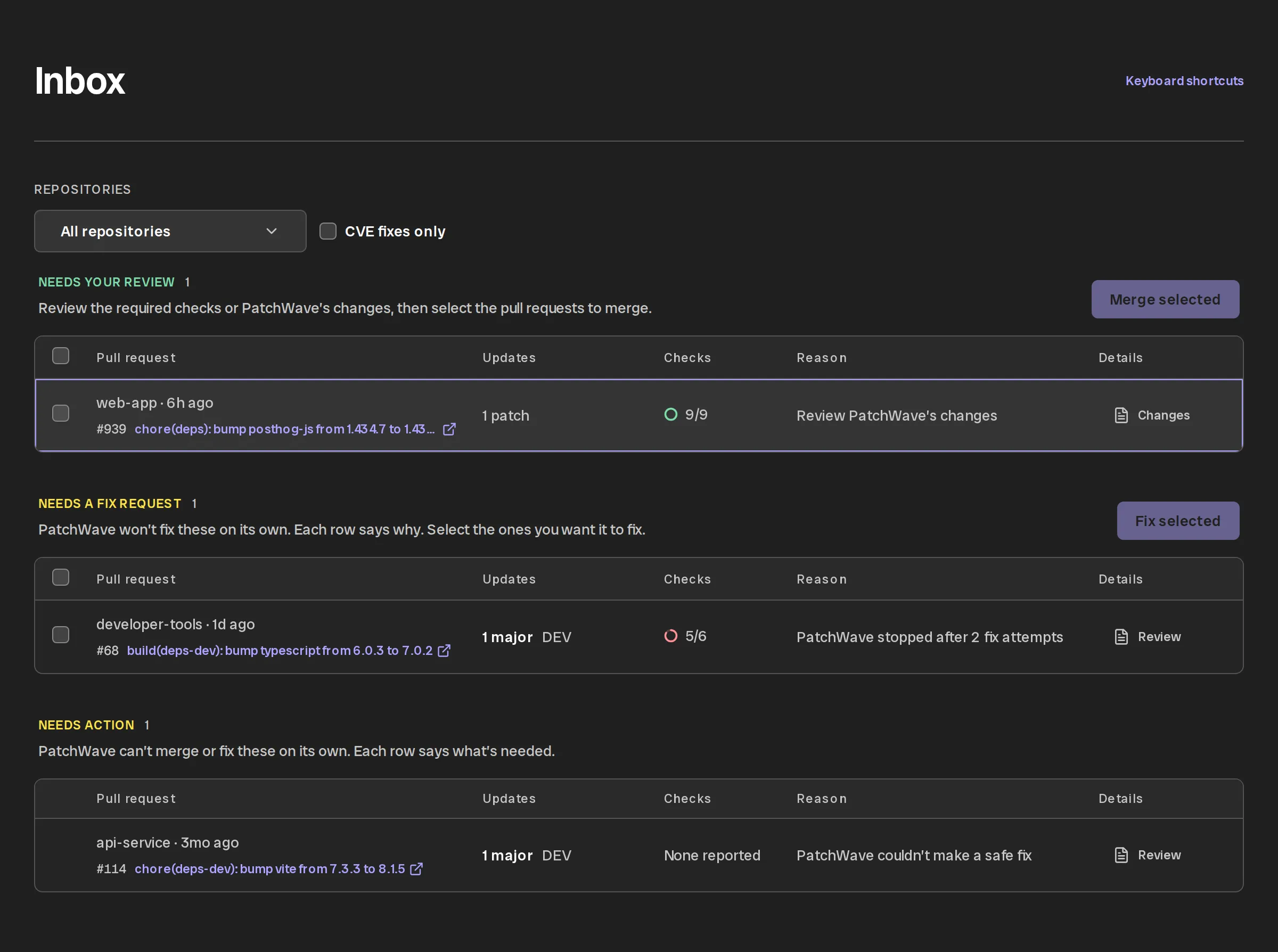Click 'None reported' checks cell
Viewport: 1278px width, 952px height.
(x=711, y=855)
